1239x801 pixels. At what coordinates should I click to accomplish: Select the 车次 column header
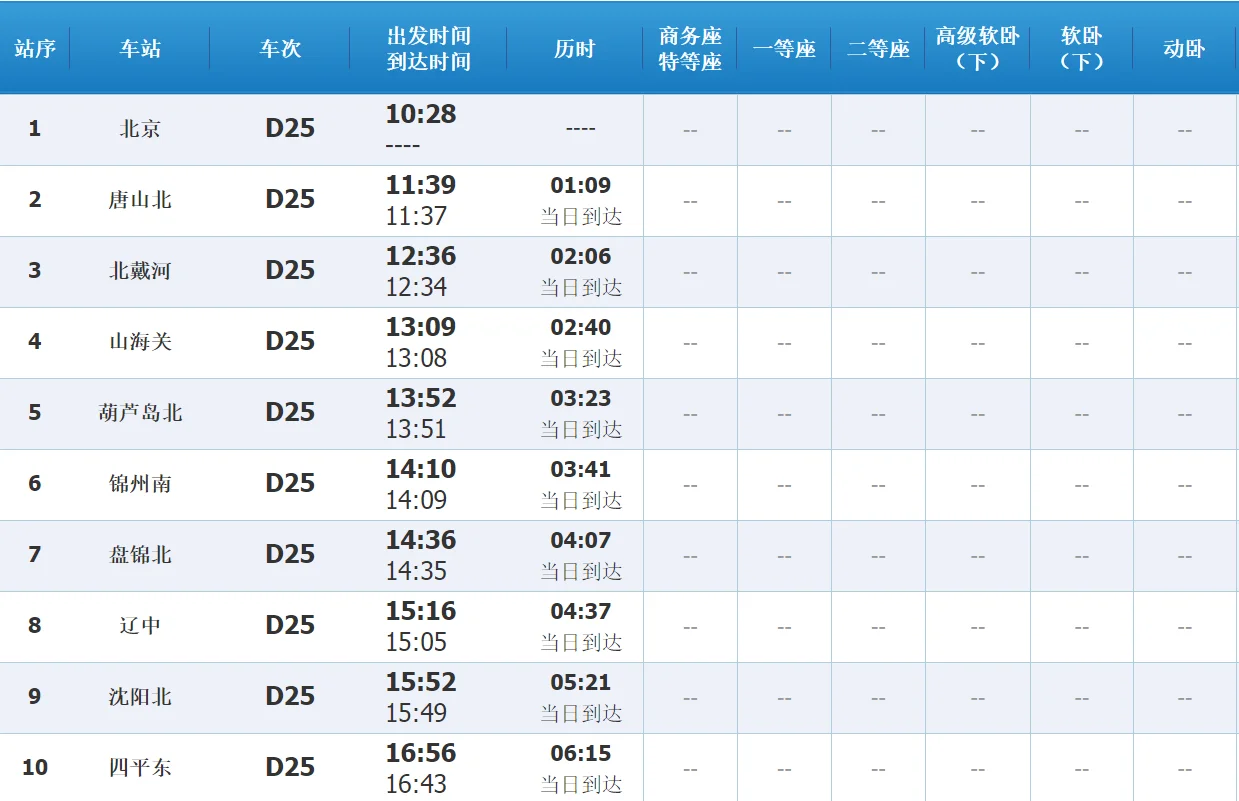(278, 47)
